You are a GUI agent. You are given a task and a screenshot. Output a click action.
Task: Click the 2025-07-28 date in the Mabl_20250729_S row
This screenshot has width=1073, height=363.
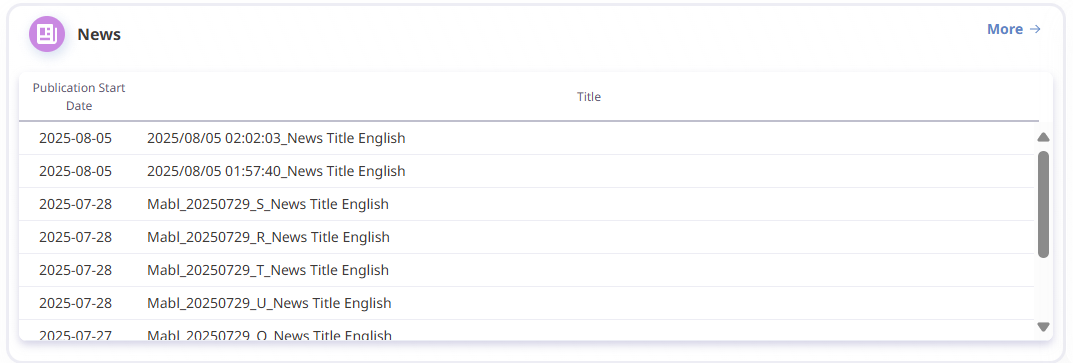(75, 204)
